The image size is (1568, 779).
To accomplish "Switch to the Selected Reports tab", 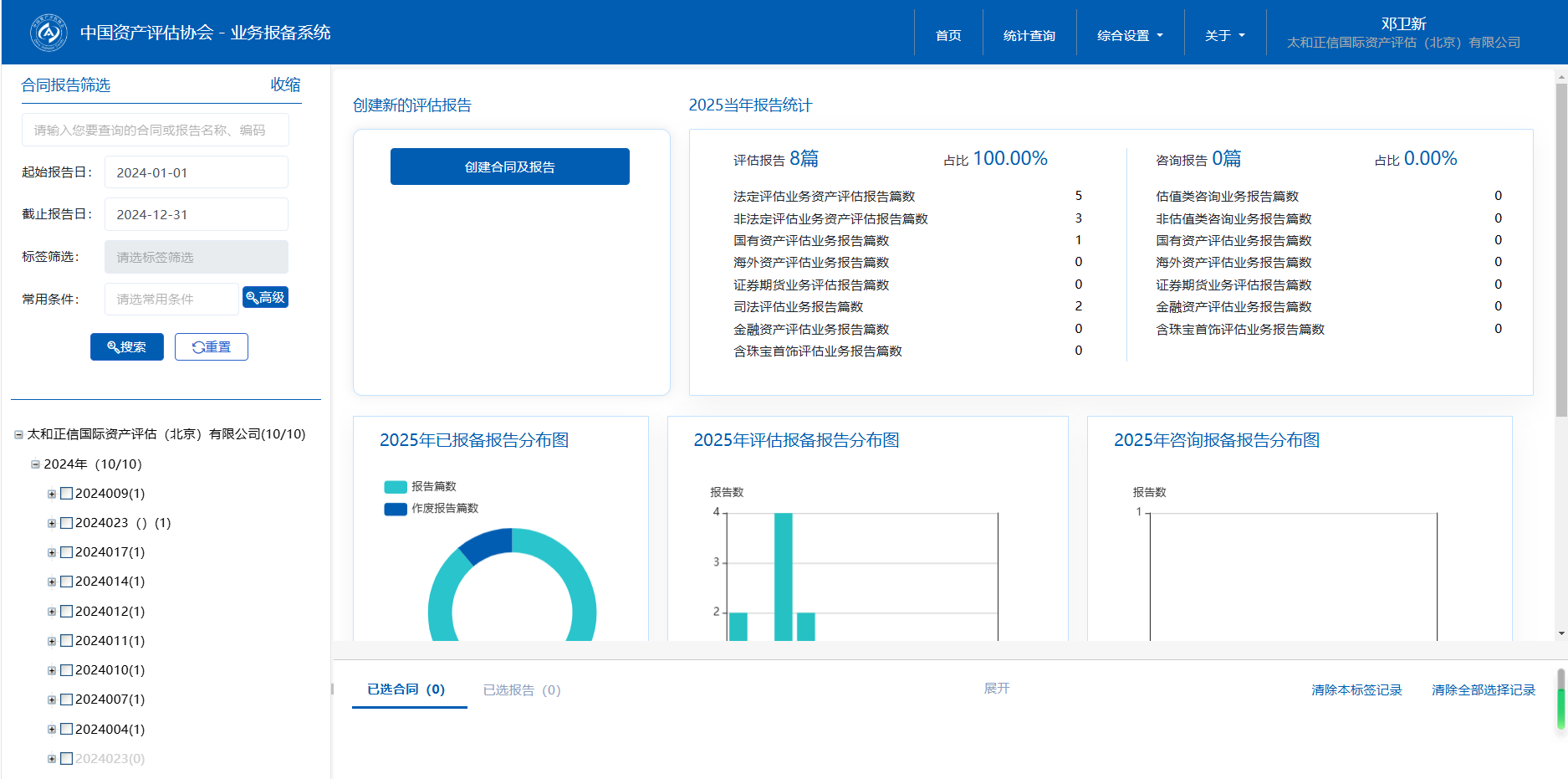I will coord(521,690).
